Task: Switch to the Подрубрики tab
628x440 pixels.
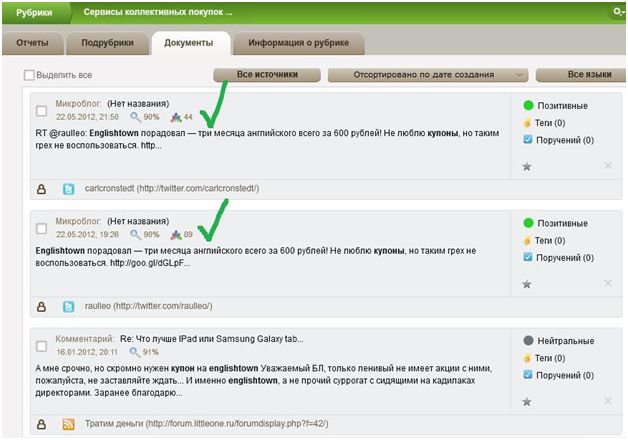Action: (x=107, y=43)
